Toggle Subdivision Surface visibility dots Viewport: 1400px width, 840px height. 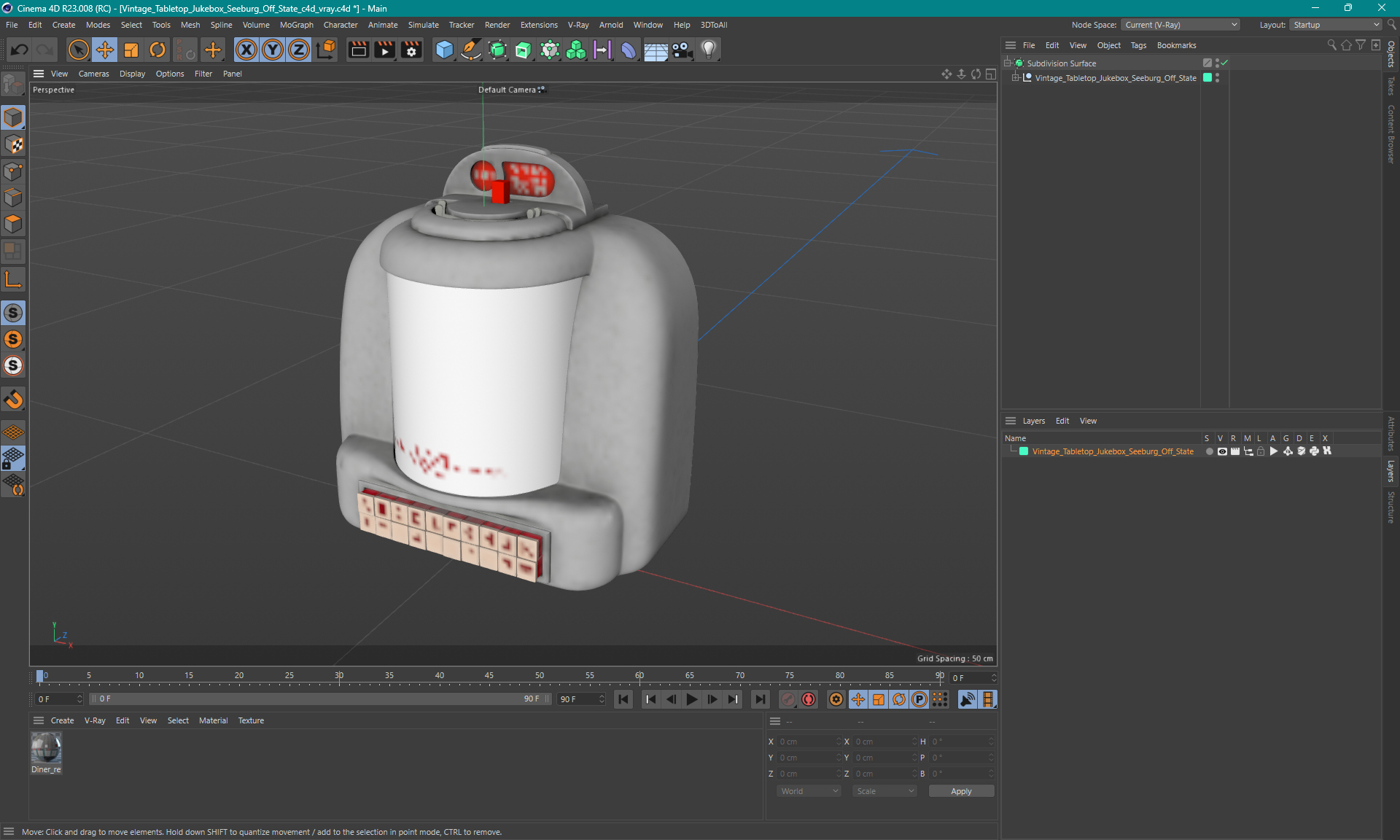tap(1217, 63)
